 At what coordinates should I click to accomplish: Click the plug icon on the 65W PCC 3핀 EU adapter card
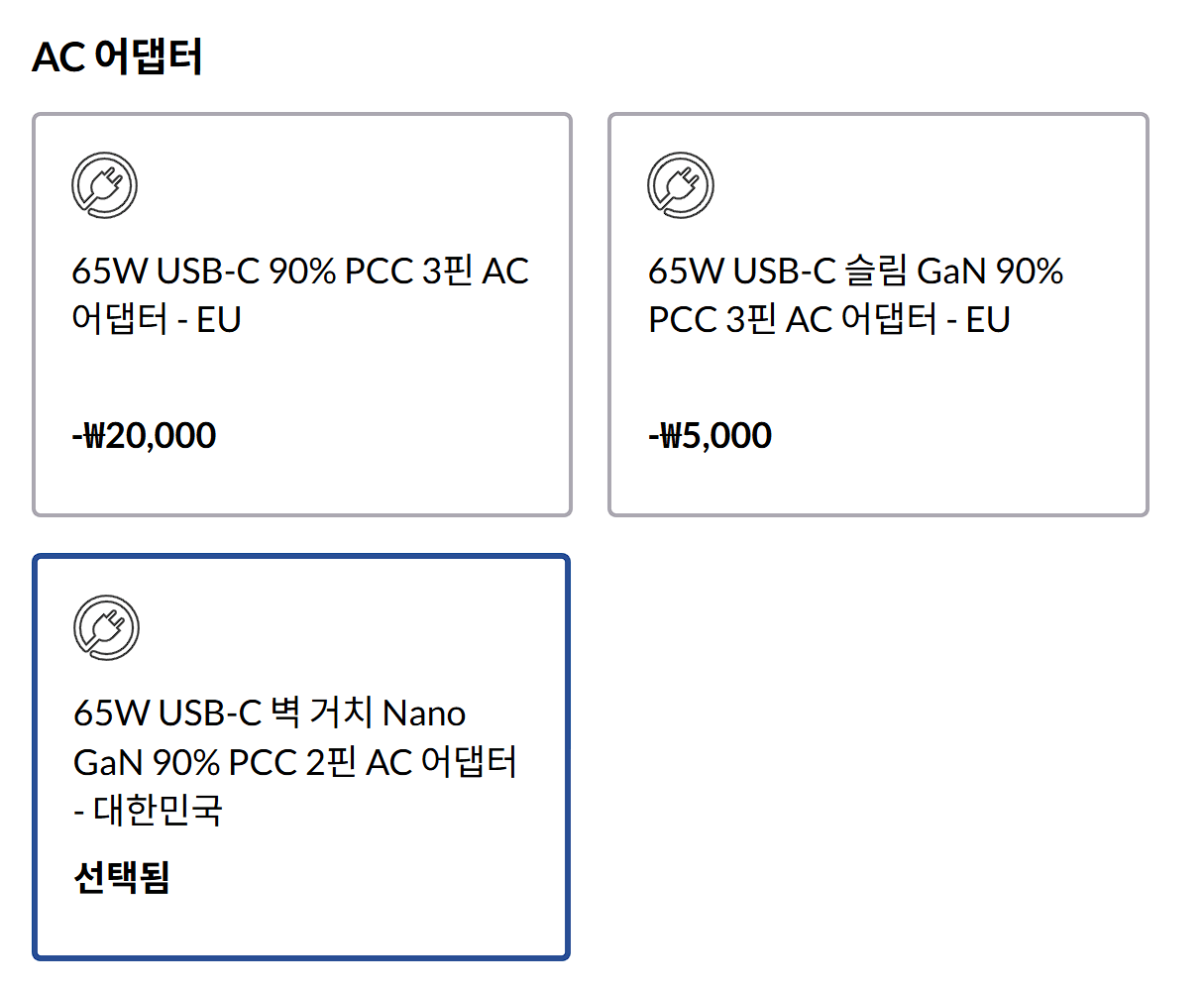[104, 183]
